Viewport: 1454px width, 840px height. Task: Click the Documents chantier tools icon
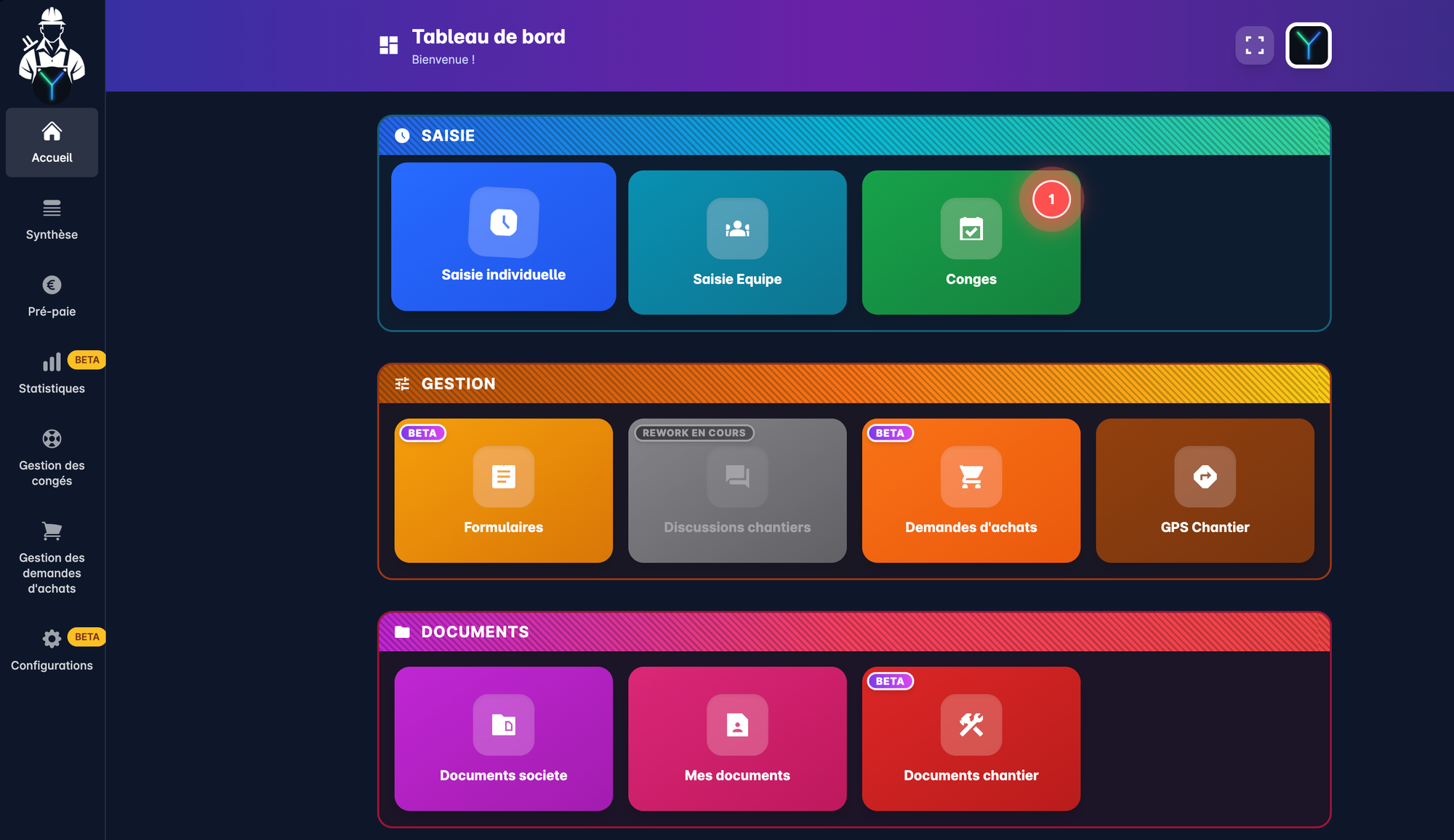[971, 725]
